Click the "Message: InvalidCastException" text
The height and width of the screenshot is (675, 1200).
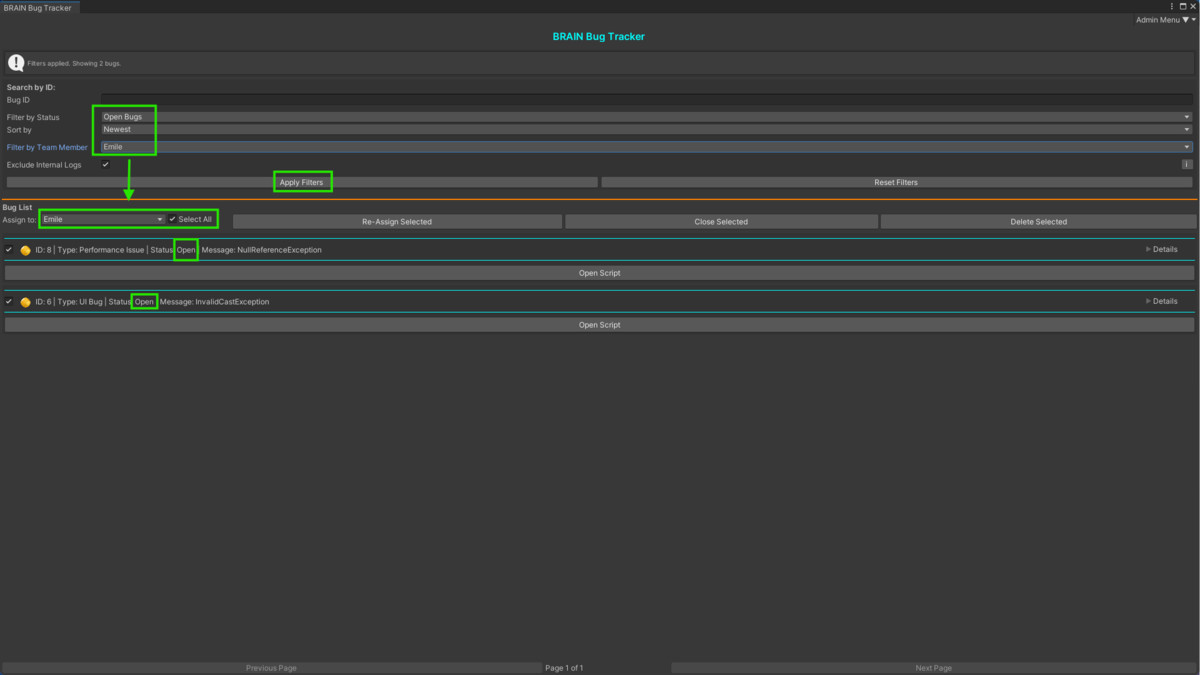[x=214, y=302]
